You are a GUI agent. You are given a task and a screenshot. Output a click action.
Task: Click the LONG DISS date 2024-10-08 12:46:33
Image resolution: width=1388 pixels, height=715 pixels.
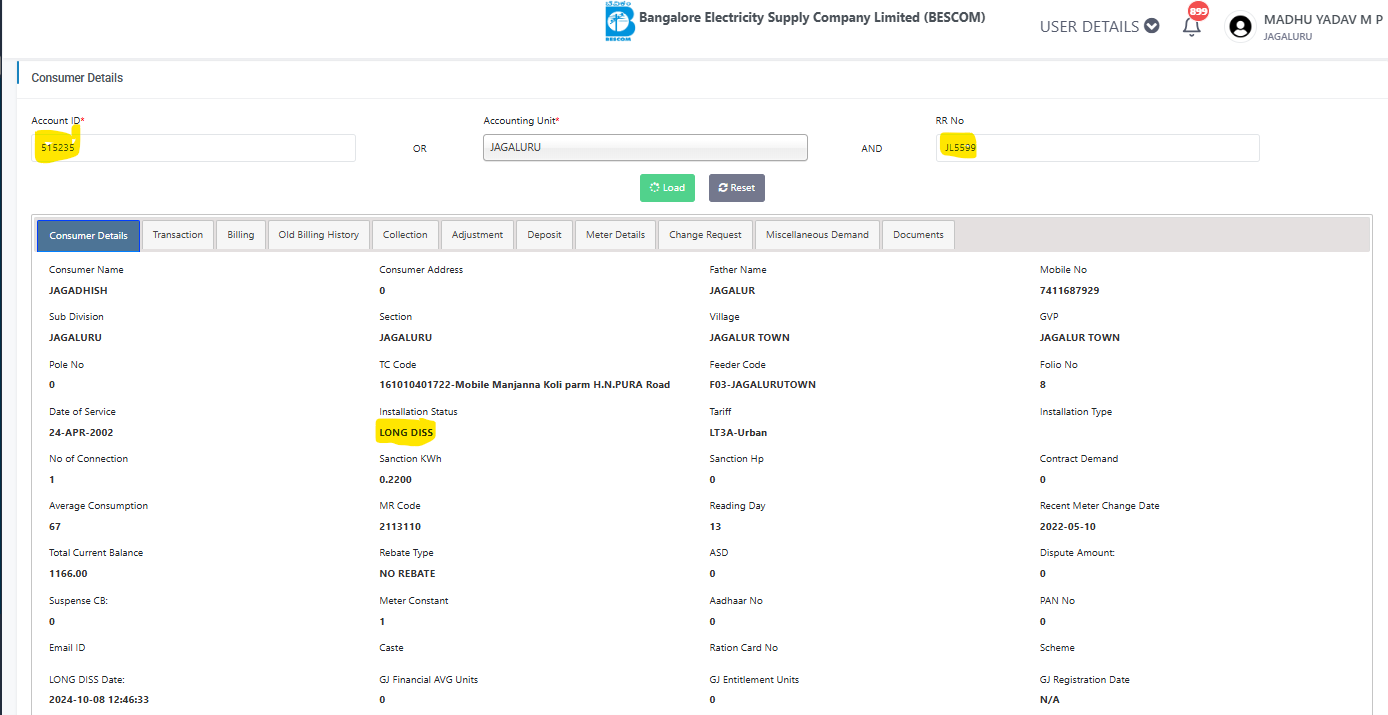99,700
